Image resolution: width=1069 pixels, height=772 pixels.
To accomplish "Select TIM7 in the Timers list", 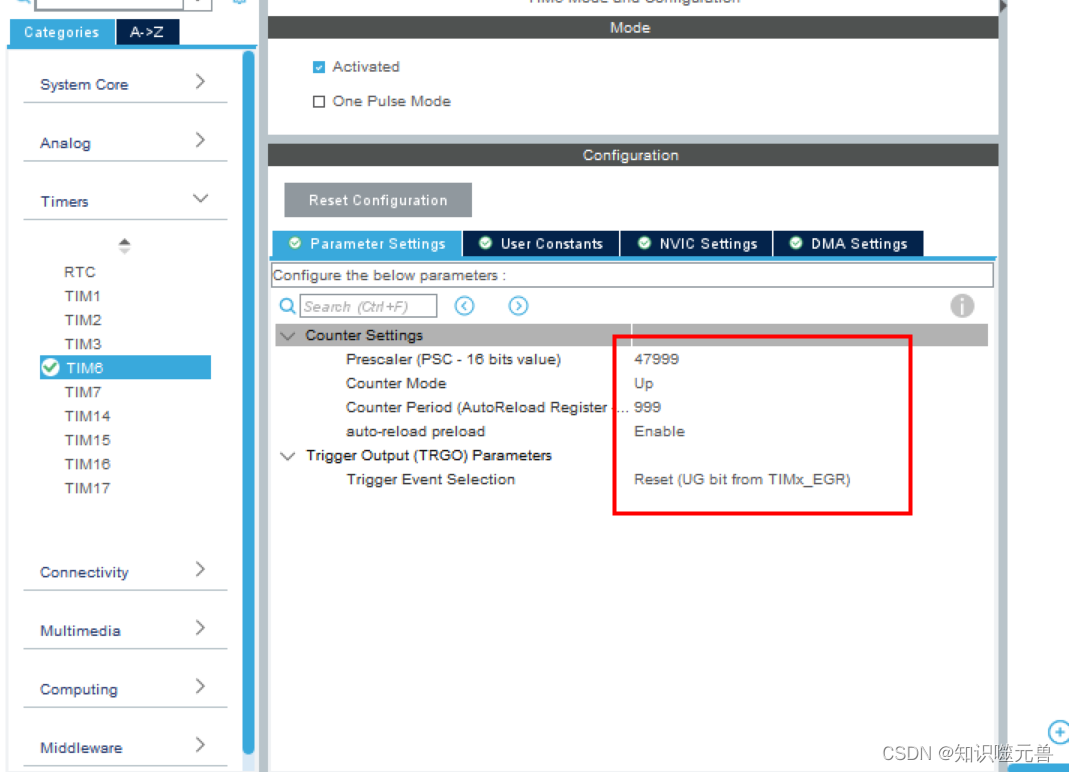I will (x=82, y=392).
